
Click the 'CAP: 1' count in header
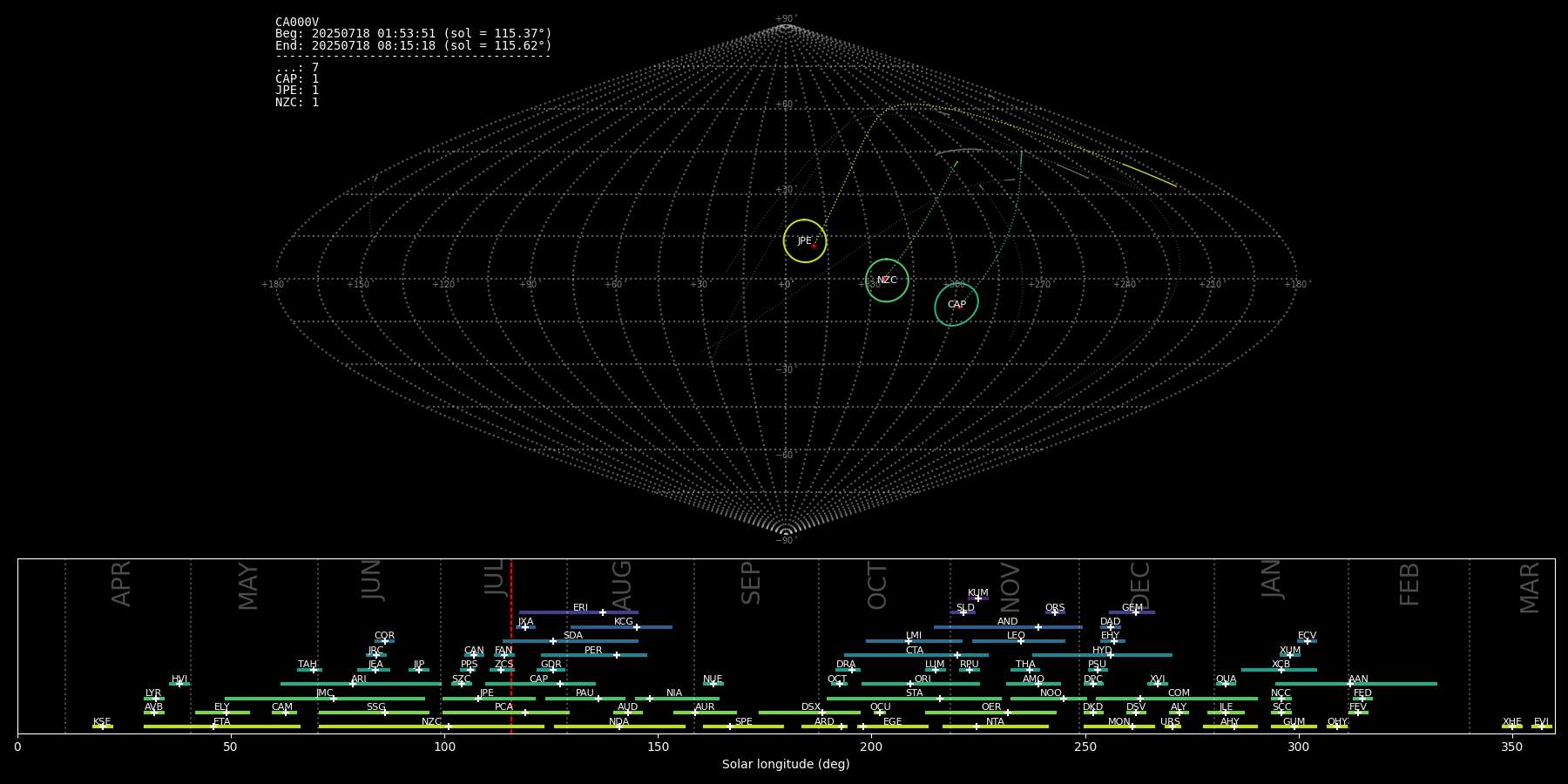tap(297, 79)
